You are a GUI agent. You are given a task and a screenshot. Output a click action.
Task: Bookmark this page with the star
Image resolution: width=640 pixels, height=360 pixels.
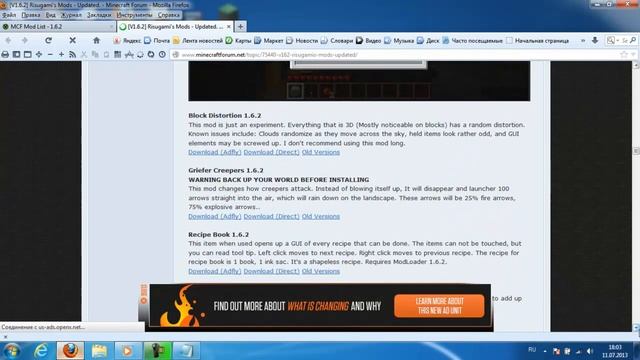pyautogui.click(x=624, y=55)
